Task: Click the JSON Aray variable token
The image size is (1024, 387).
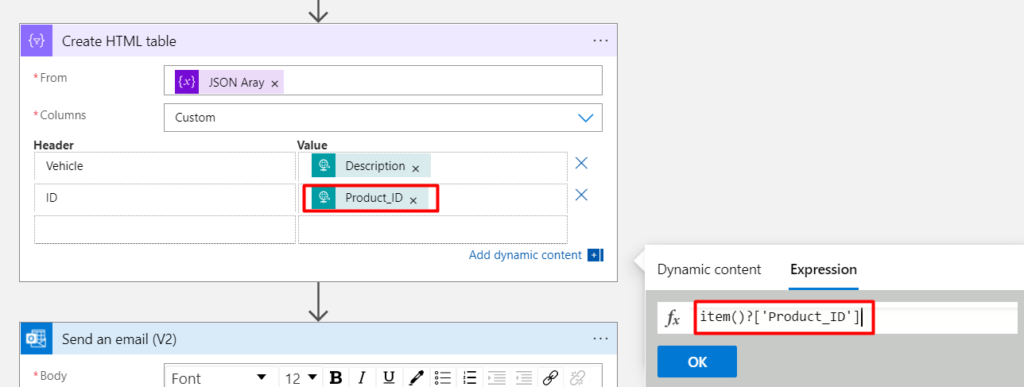Action: tap(229, 83)
